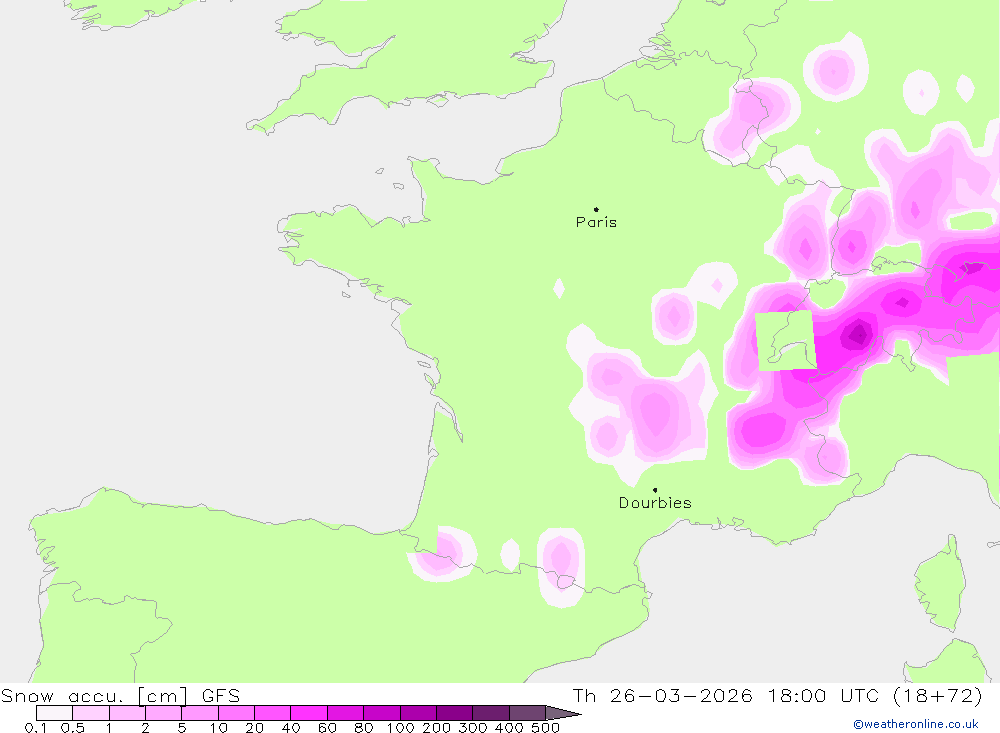Pick the 200–300 cm legend swatch
This screenshot has width=1000, height=733.
[x=455, y=713]
